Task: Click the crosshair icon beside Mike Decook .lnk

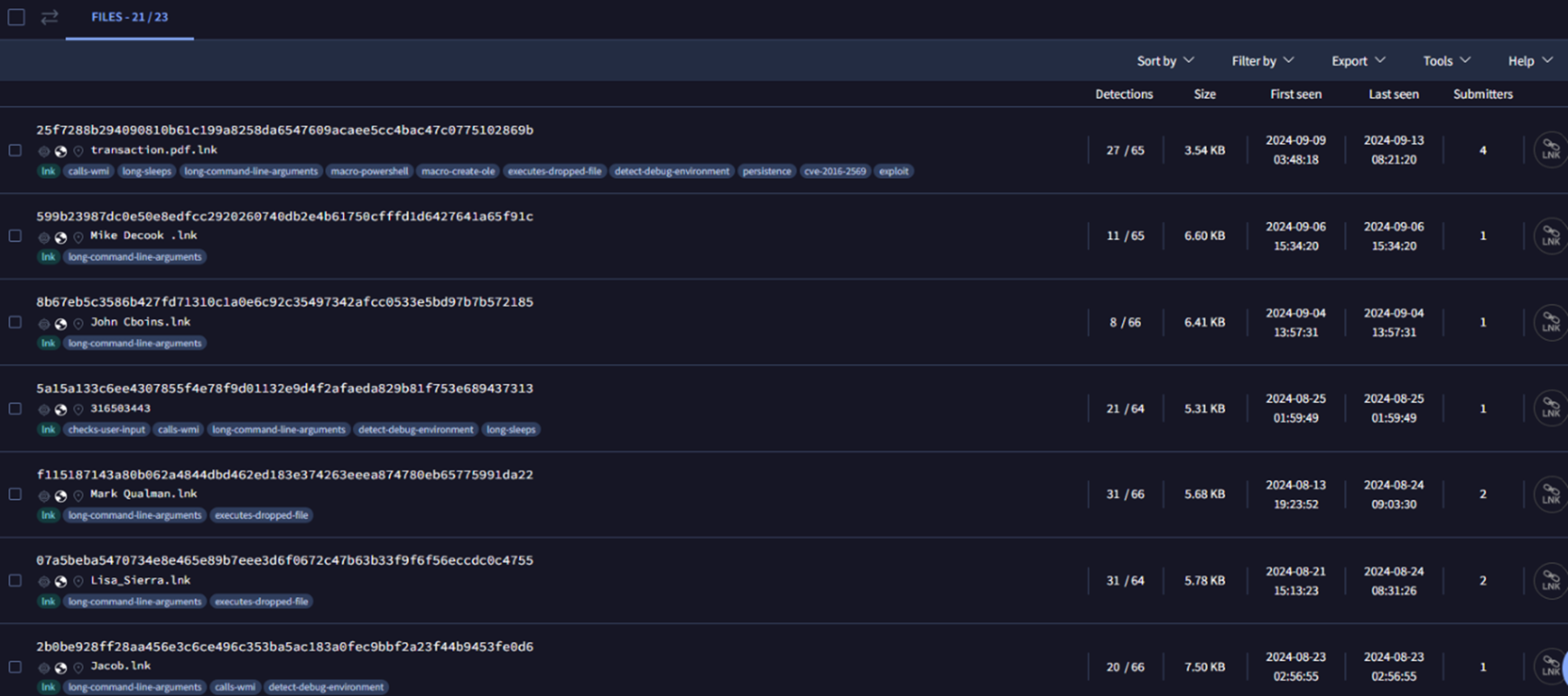Action: [x=44, y=238]
